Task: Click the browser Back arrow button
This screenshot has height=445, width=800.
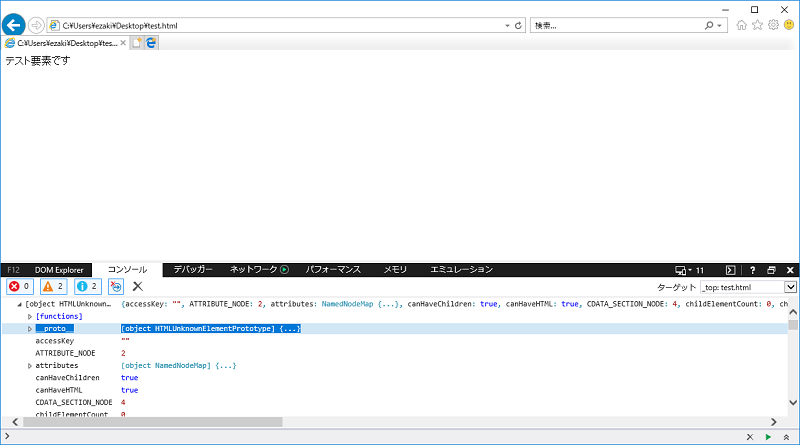Action: 14,24
